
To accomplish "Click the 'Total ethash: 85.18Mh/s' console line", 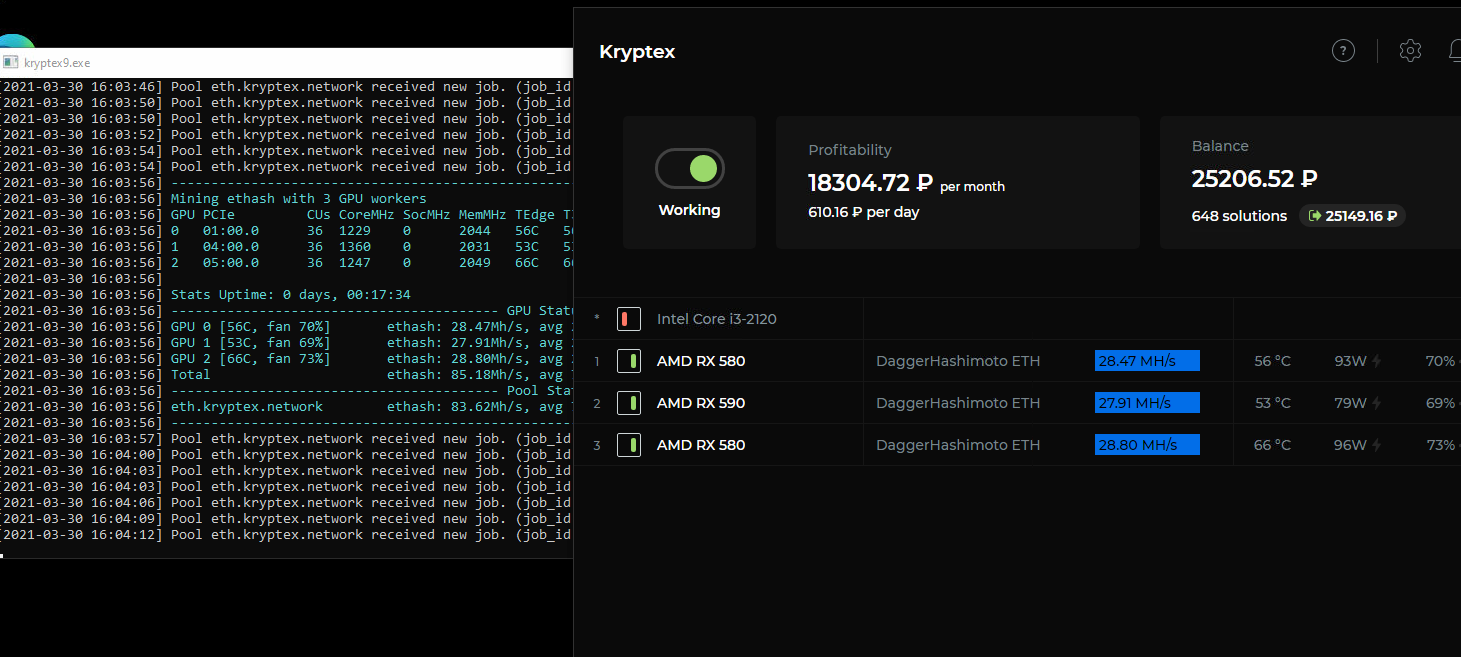I will click(x=286, y=375).
